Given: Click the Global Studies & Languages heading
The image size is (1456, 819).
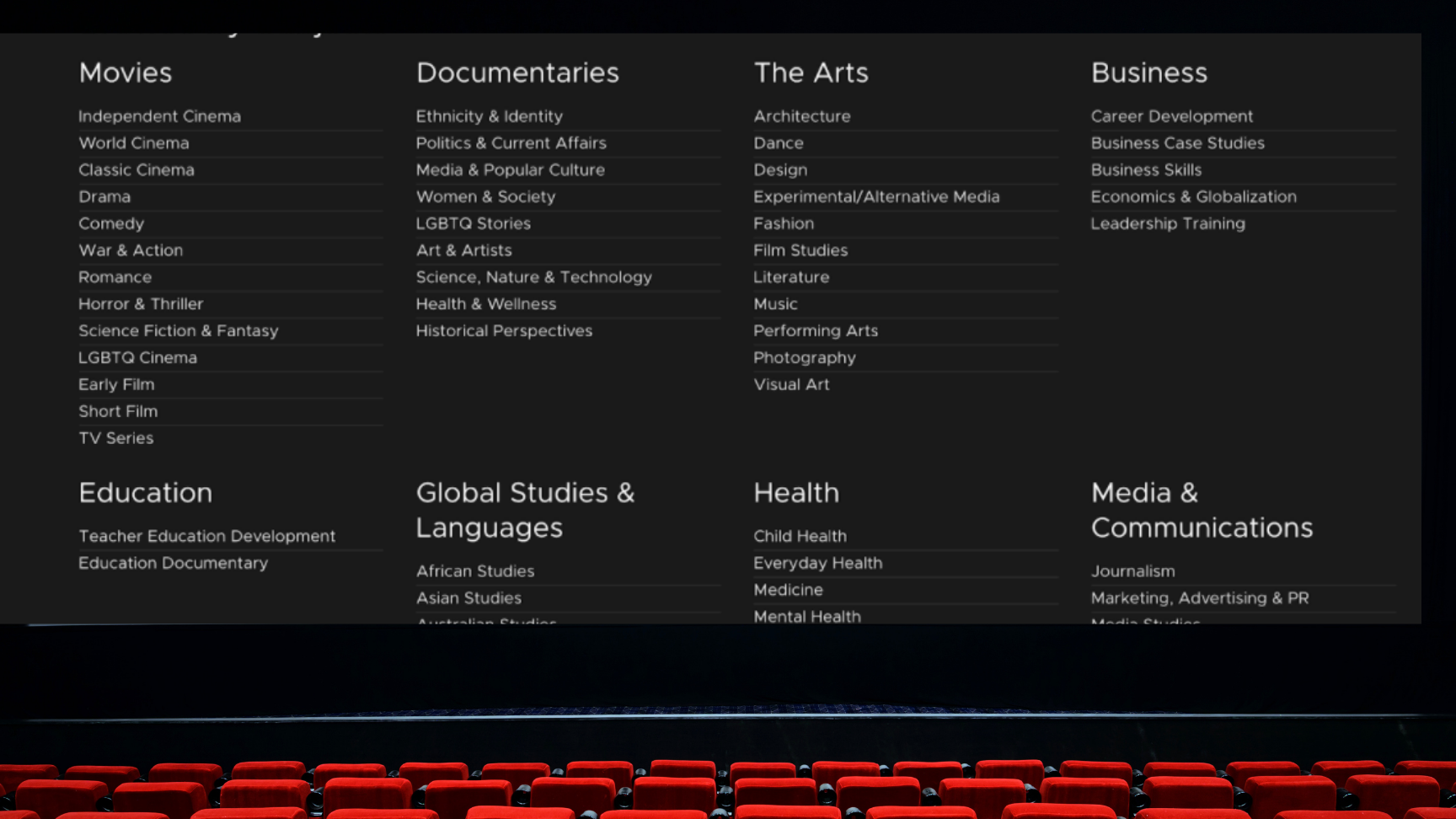Looking at the screenshot, I should 525,511.
